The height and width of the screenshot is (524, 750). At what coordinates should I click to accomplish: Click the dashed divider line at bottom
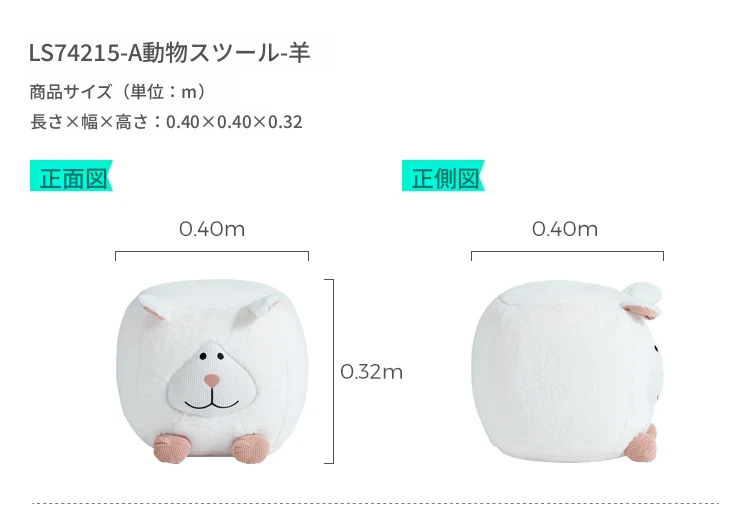click(x=375, y=503)
